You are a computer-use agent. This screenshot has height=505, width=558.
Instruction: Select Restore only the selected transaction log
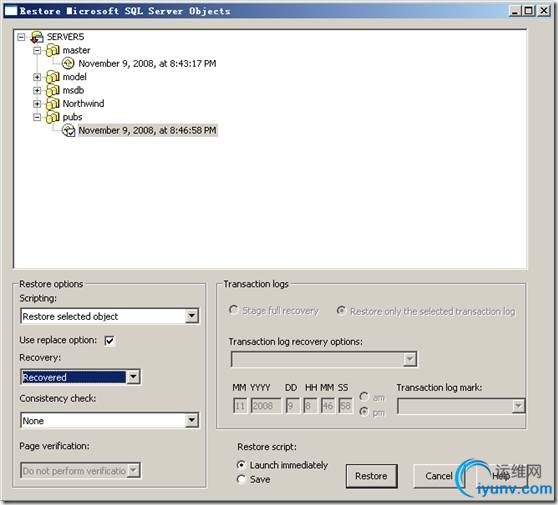point(341,311)
